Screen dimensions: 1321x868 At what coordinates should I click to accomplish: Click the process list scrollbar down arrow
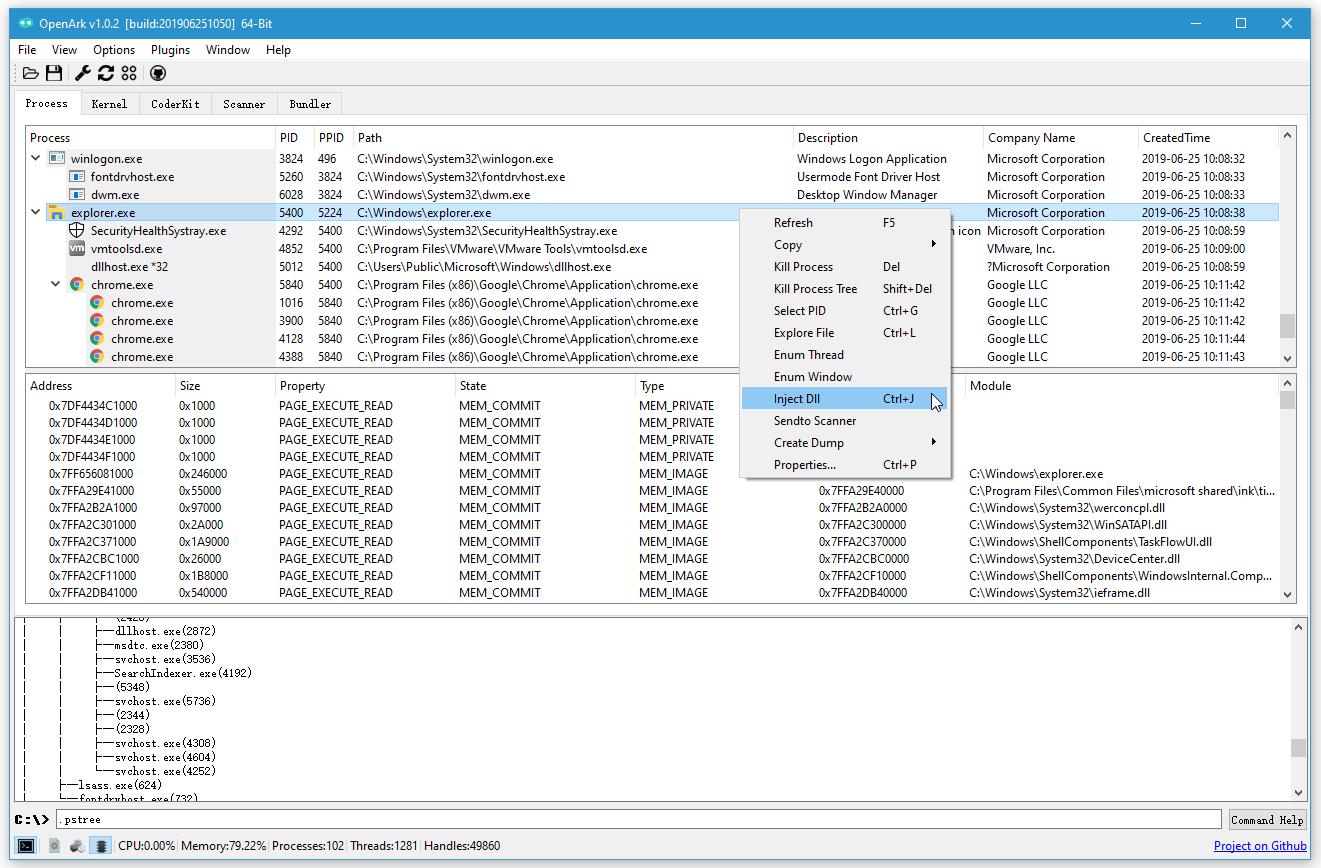[x=1287, y=358]
